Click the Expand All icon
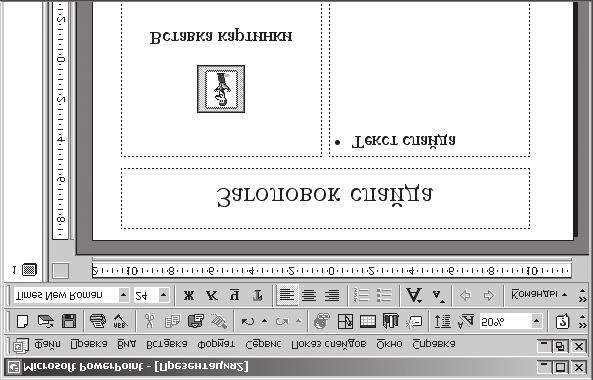 [x=442, y=322]
